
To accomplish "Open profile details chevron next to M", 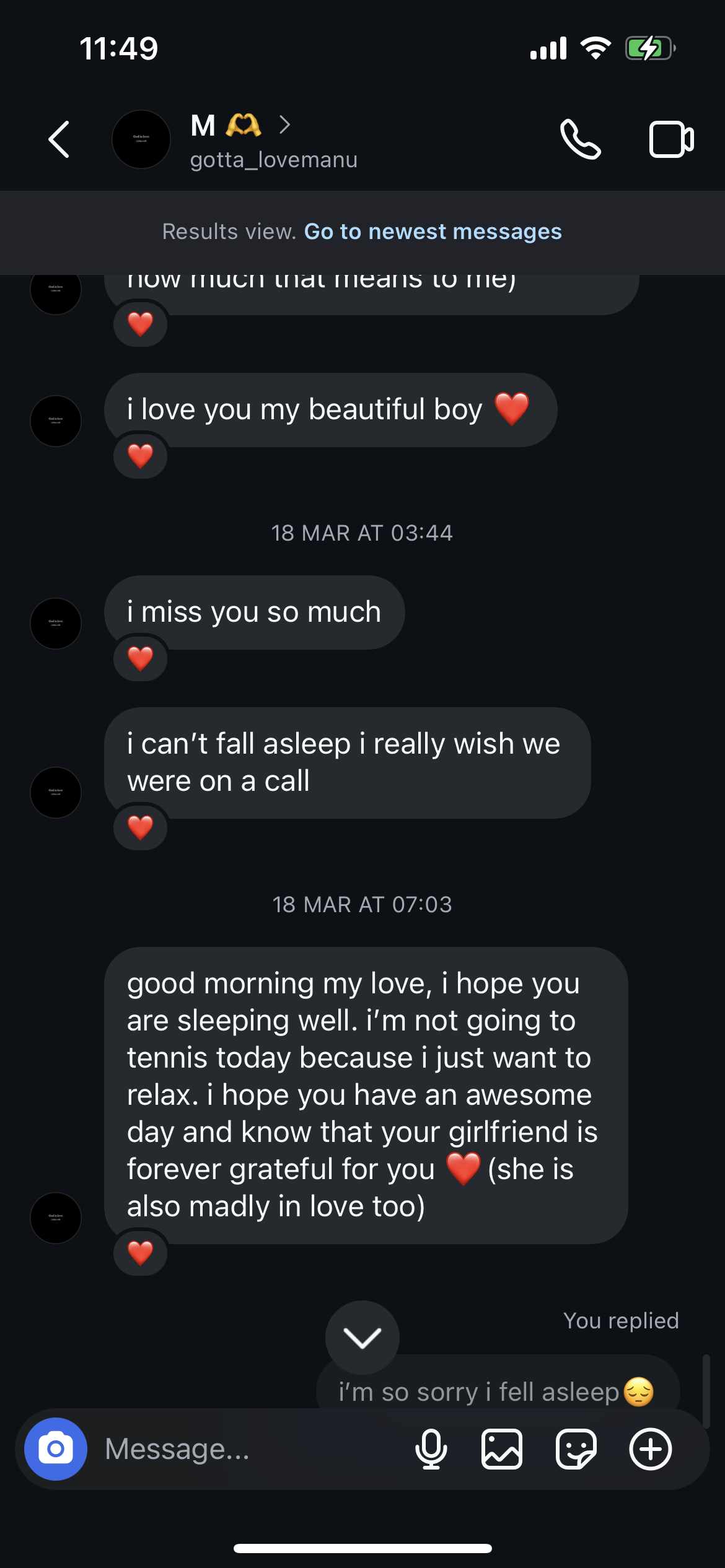I will [284, 125].
